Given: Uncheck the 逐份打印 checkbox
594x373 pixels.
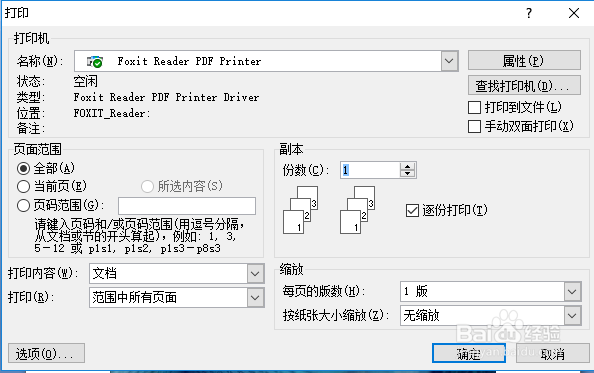Looking at the screenshot, I should (412, 211).
